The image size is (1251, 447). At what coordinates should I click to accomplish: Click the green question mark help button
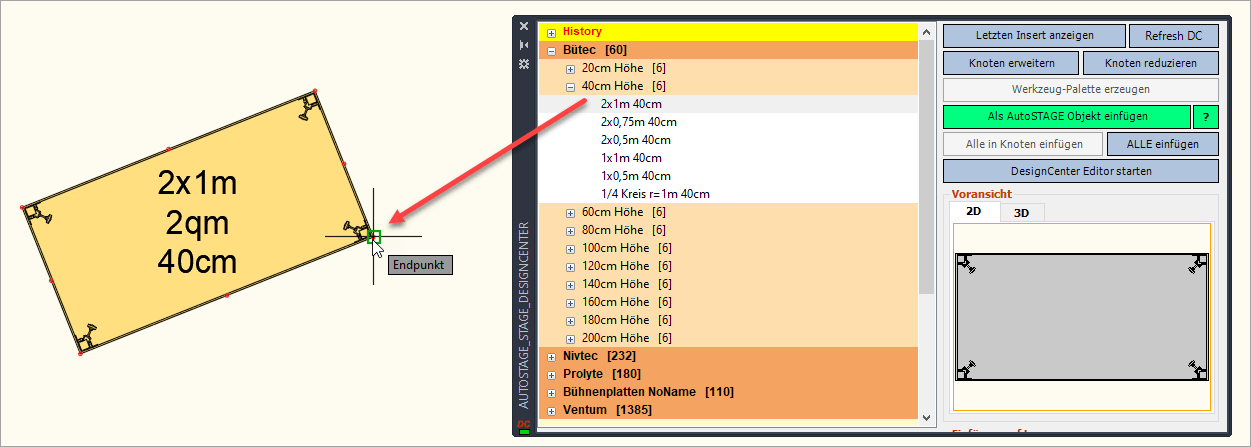tap(1205, 117)
